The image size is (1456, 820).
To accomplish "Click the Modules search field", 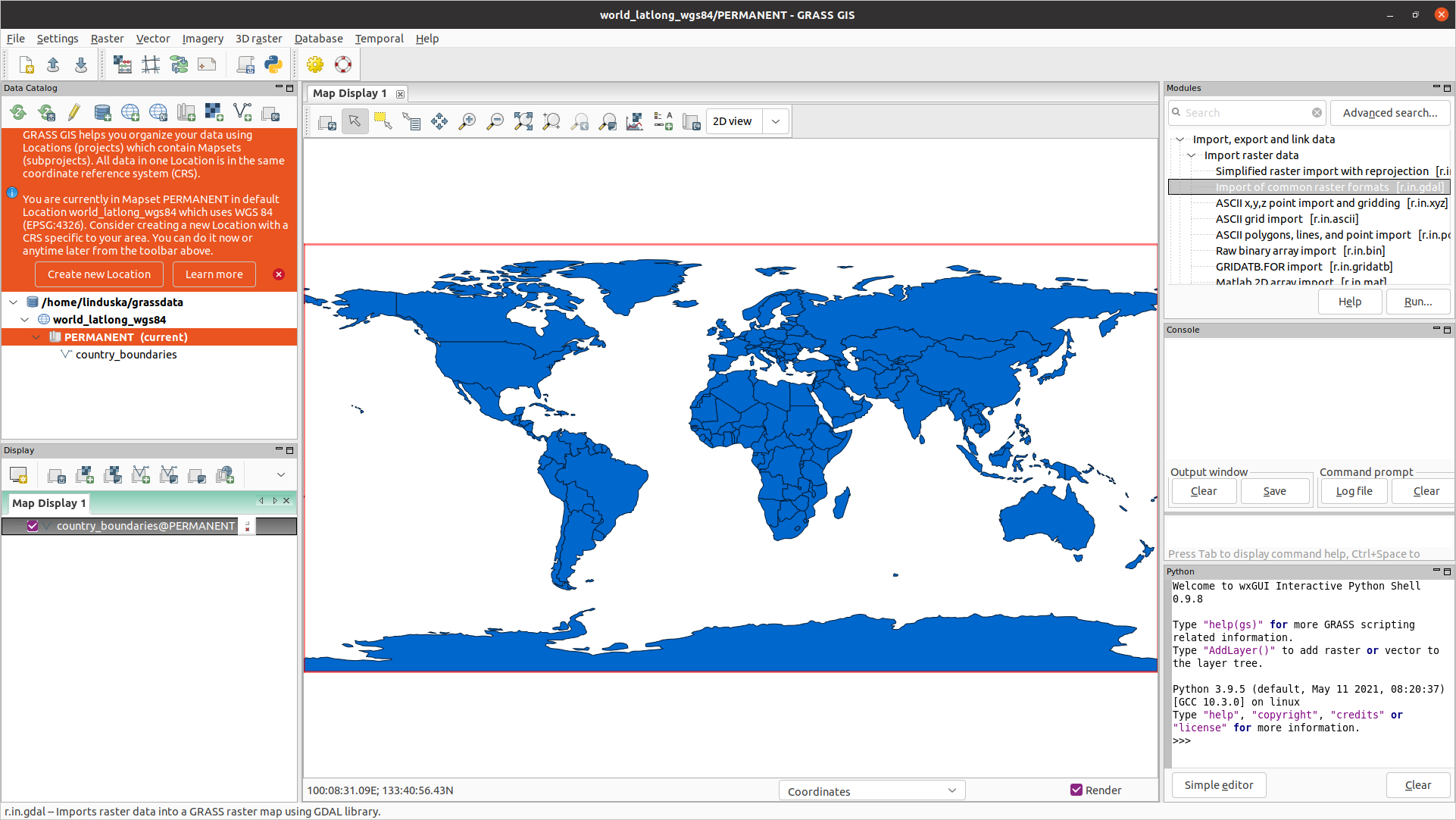I will [1242, 112].
